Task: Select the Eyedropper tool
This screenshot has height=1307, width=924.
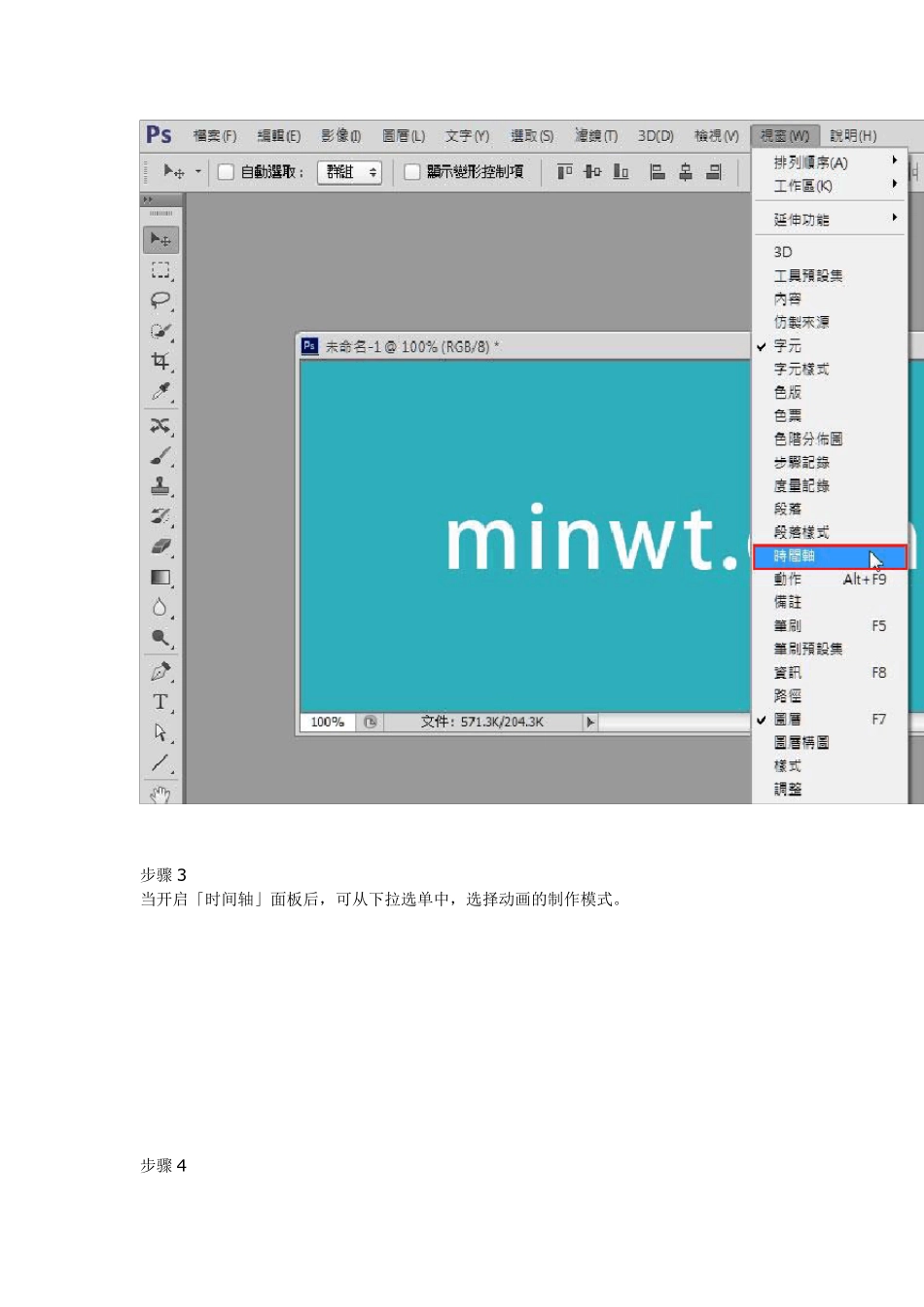Action: (160, 392)
